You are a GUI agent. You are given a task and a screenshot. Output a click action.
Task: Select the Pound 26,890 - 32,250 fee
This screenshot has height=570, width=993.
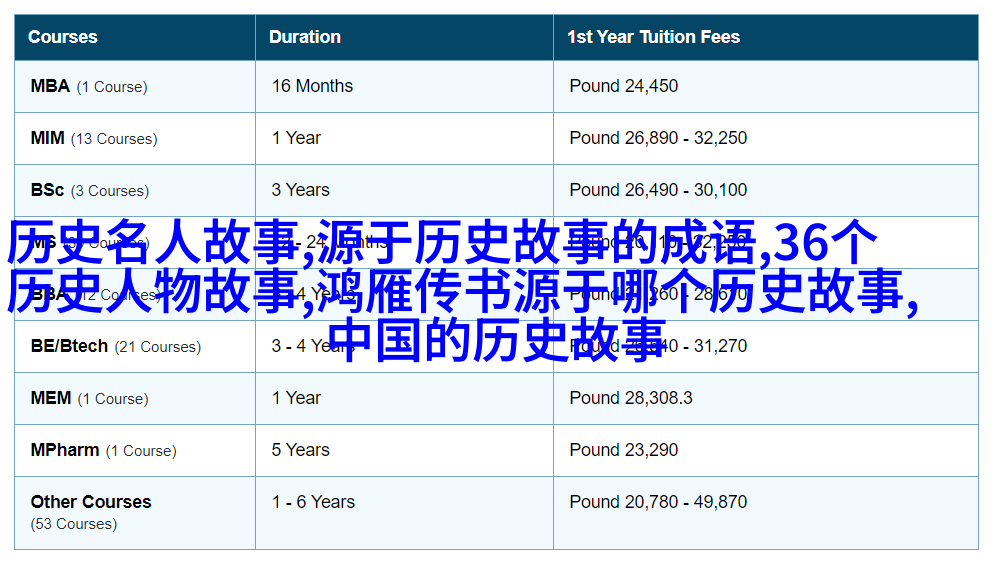(658, 138)
